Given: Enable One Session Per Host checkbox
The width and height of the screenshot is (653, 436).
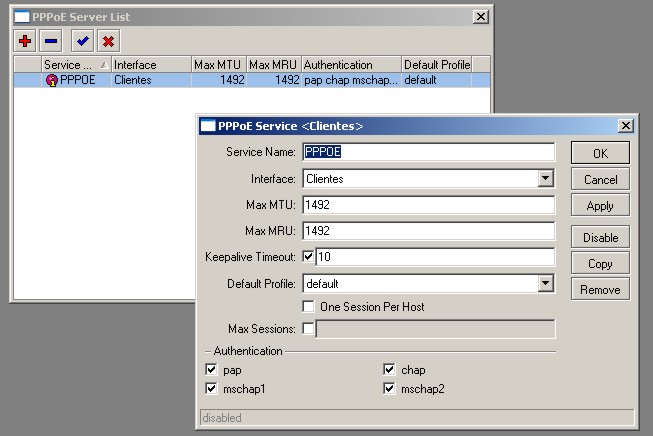Looking at the screenshot, I should [308, 306].
